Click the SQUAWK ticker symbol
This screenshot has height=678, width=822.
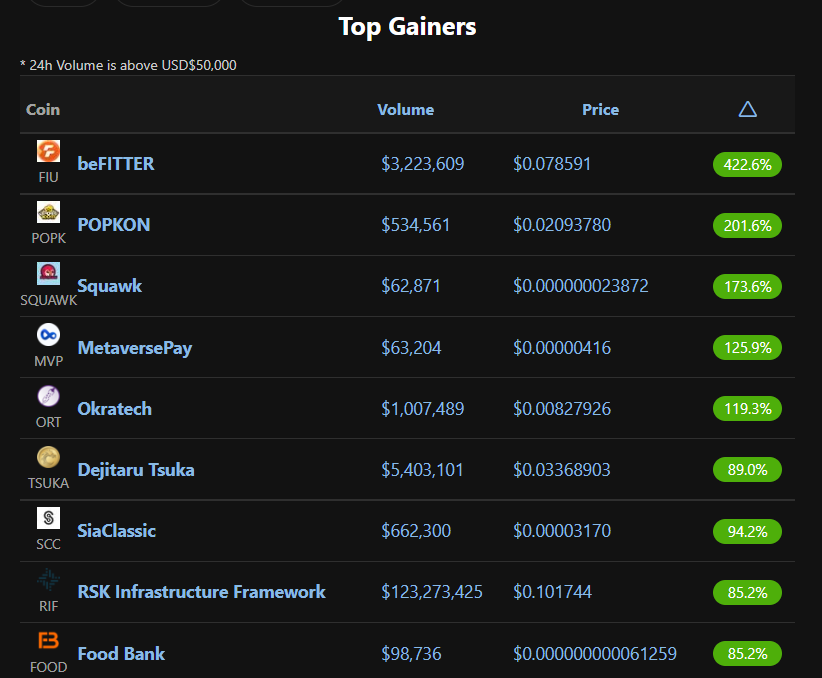[48, 300]
